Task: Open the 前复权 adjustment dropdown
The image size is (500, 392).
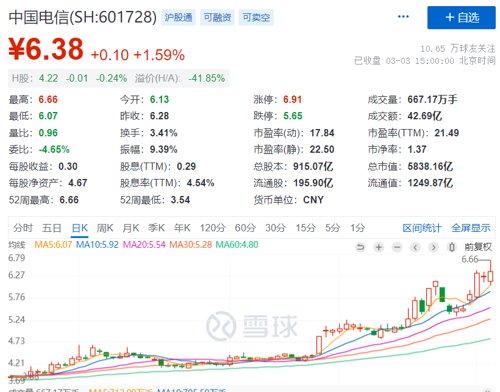Action: (478, 247)
